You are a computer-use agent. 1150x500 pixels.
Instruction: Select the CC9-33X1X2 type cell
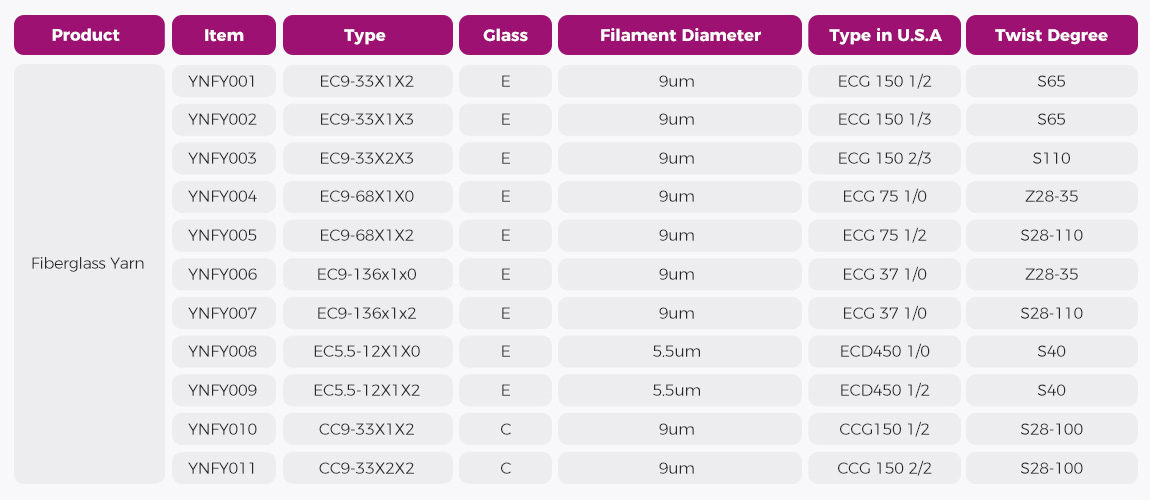point(366,430)
